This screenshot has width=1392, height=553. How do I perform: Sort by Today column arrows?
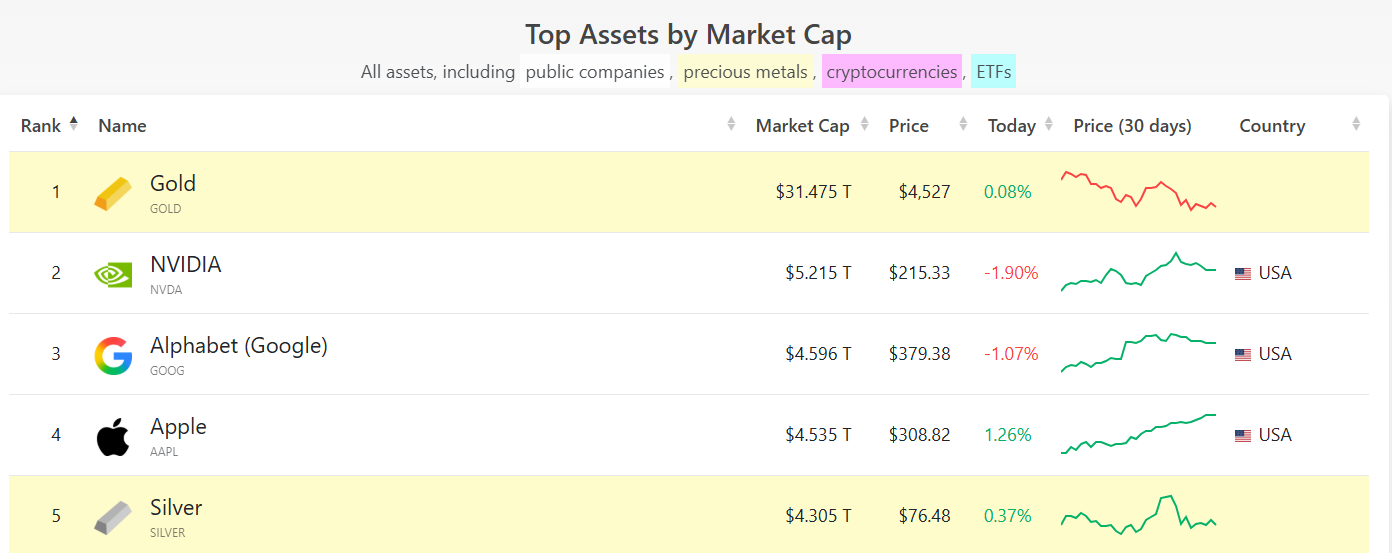tap(1049, 124)
